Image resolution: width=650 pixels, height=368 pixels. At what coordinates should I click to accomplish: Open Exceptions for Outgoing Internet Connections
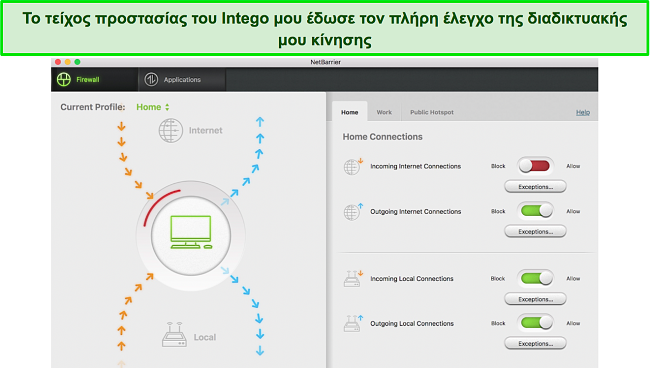click(535, 231)
